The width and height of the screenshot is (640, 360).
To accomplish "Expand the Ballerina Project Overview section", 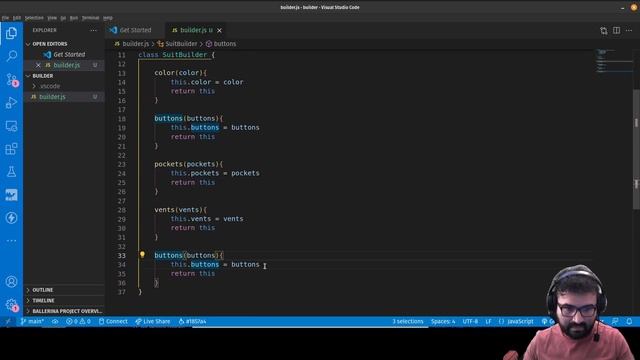I will click(64, 311).
